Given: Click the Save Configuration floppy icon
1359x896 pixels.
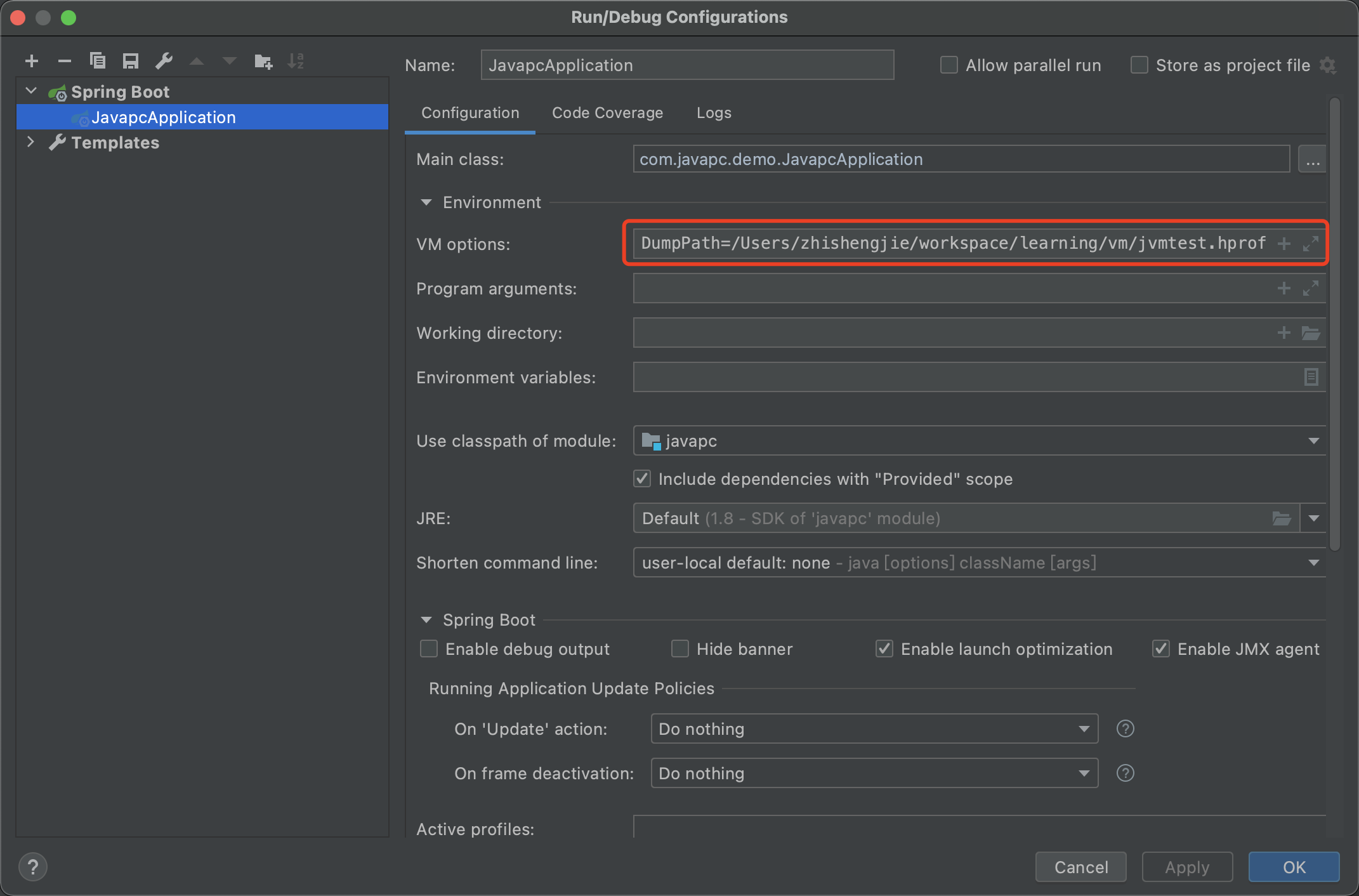Looking at the screenshot, I should point(131,62).
